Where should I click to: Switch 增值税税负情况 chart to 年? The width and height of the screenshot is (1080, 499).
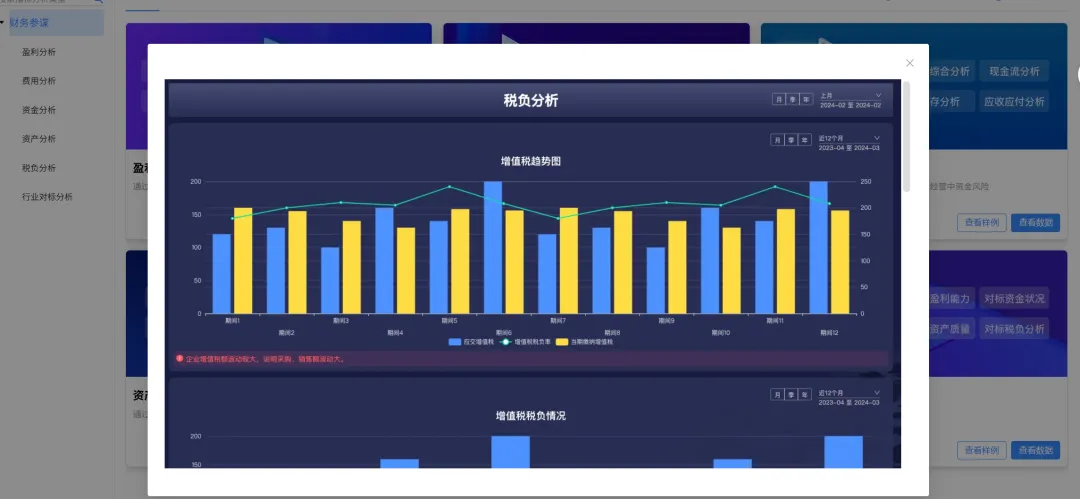804,395
